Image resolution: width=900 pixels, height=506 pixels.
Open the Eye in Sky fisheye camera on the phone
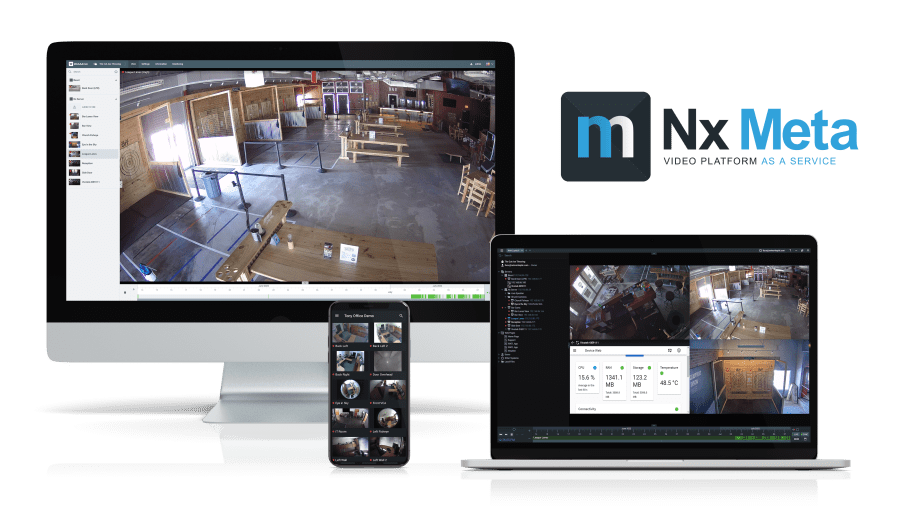point(350,392)
